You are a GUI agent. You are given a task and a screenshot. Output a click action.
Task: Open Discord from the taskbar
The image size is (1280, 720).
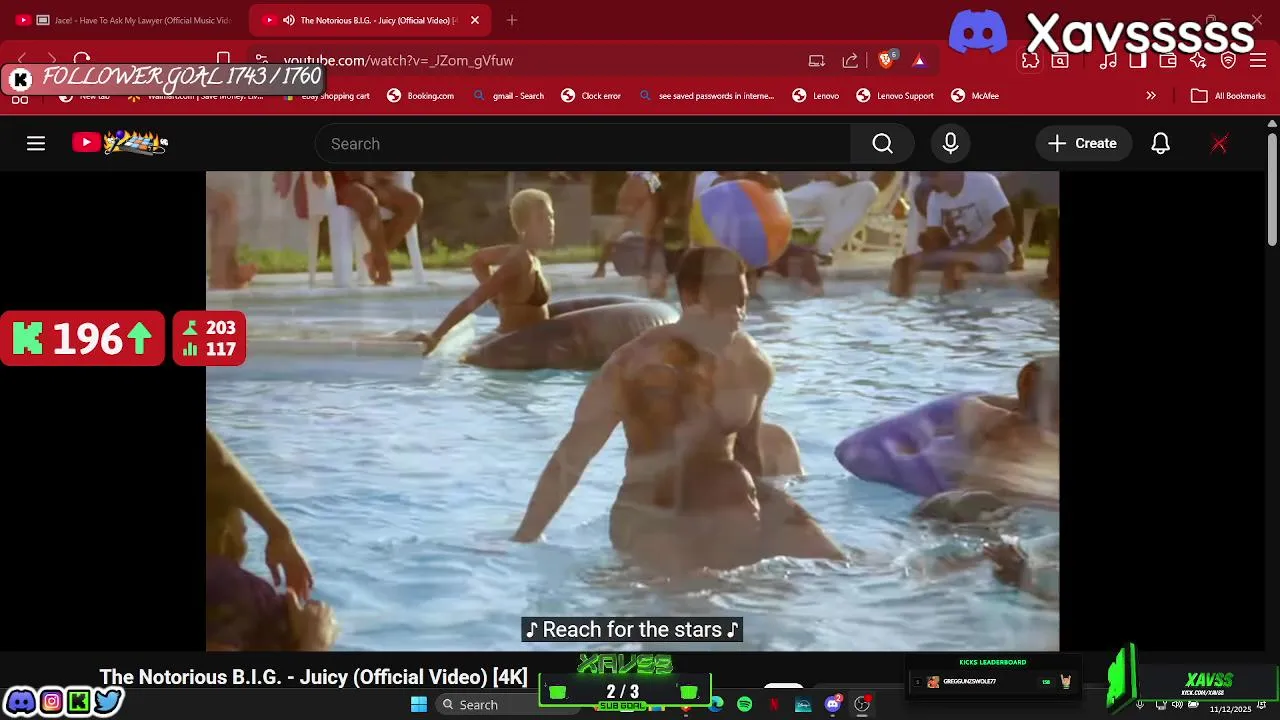coord(833,704)
